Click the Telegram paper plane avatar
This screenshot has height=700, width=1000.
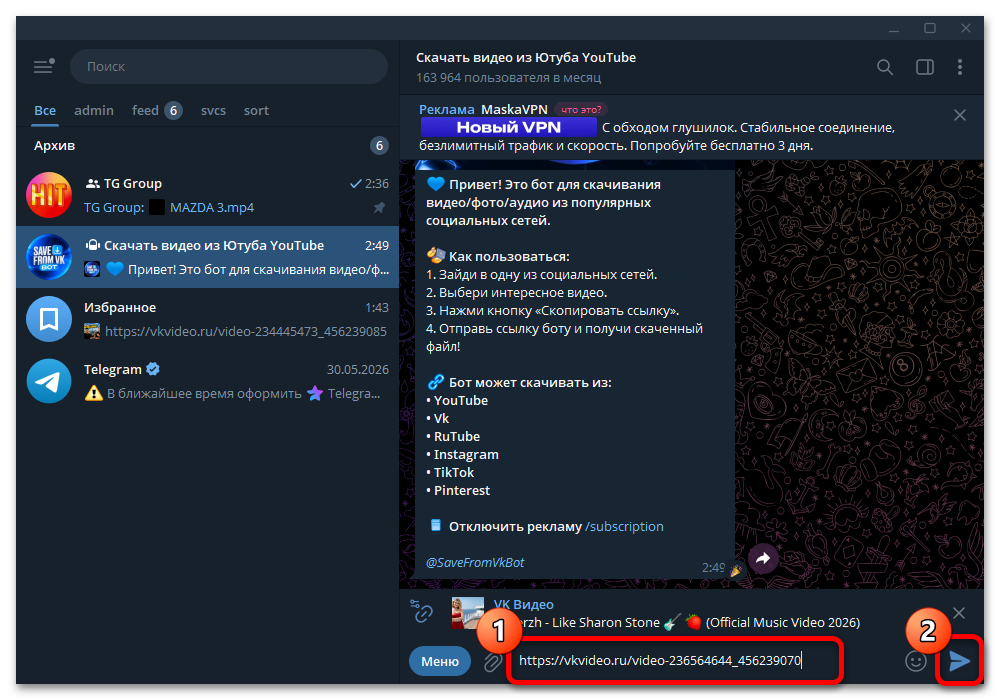coord(49,381)
